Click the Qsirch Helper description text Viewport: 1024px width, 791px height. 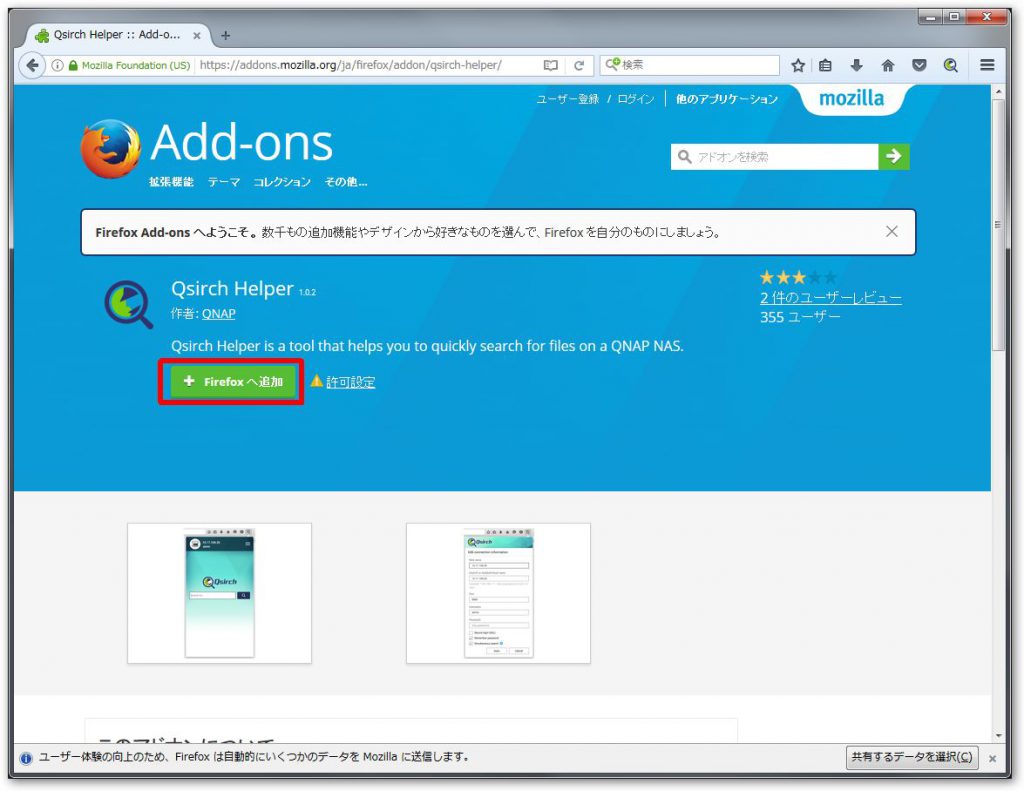(427, 346)
